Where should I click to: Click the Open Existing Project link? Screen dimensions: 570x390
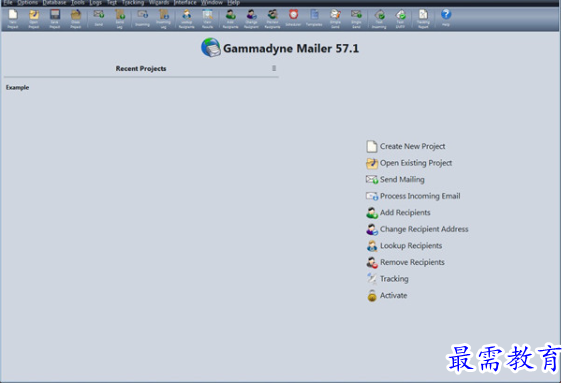[409, 163]
